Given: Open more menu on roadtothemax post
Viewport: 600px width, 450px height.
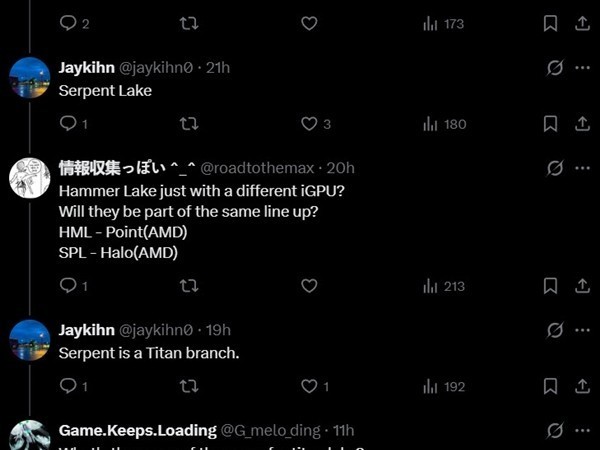Looking at the screenshot, I should (x=582, y=168).
